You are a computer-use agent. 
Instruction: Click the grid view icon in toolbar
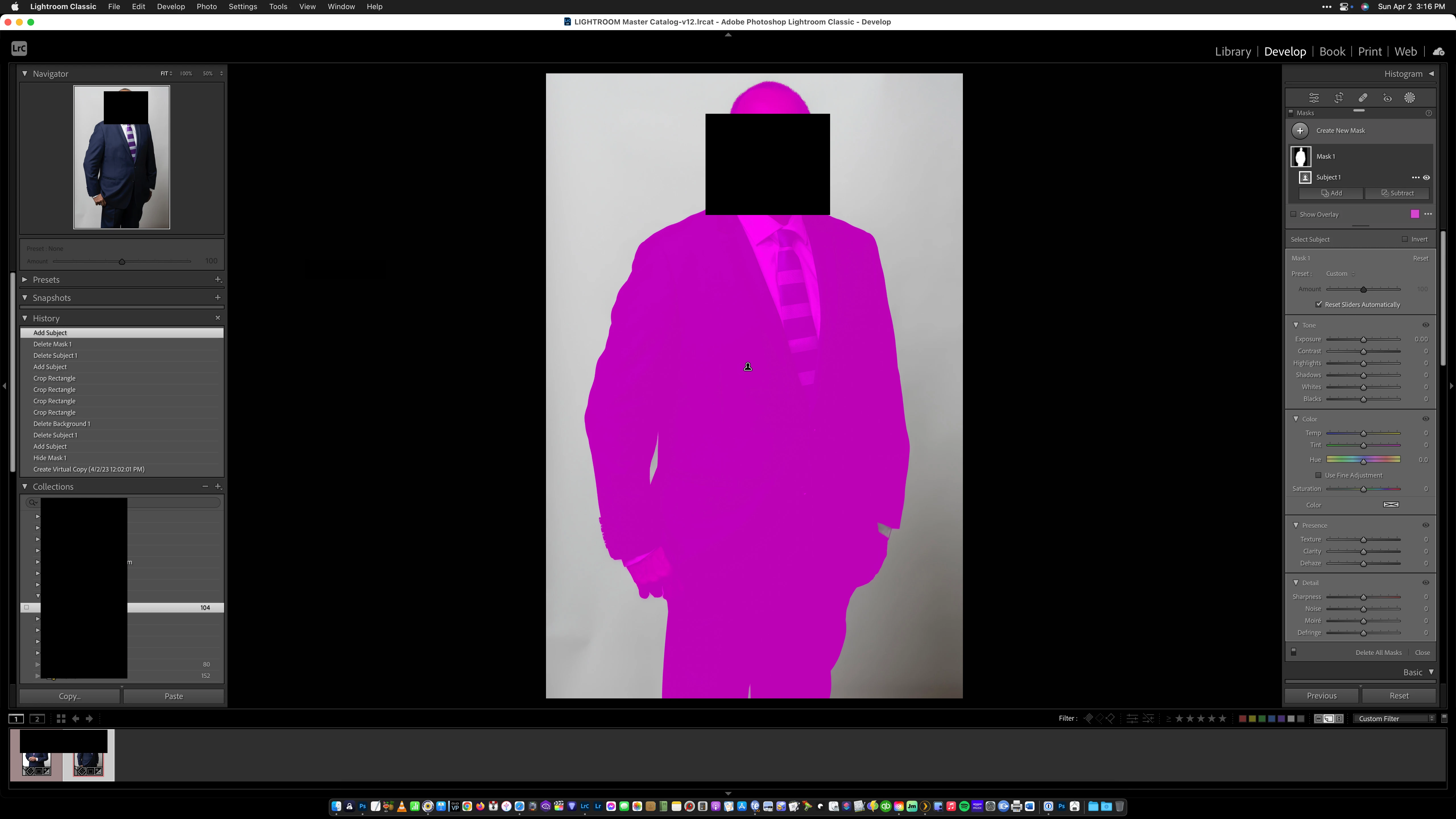pyautogui.click(x=61, y=718)
